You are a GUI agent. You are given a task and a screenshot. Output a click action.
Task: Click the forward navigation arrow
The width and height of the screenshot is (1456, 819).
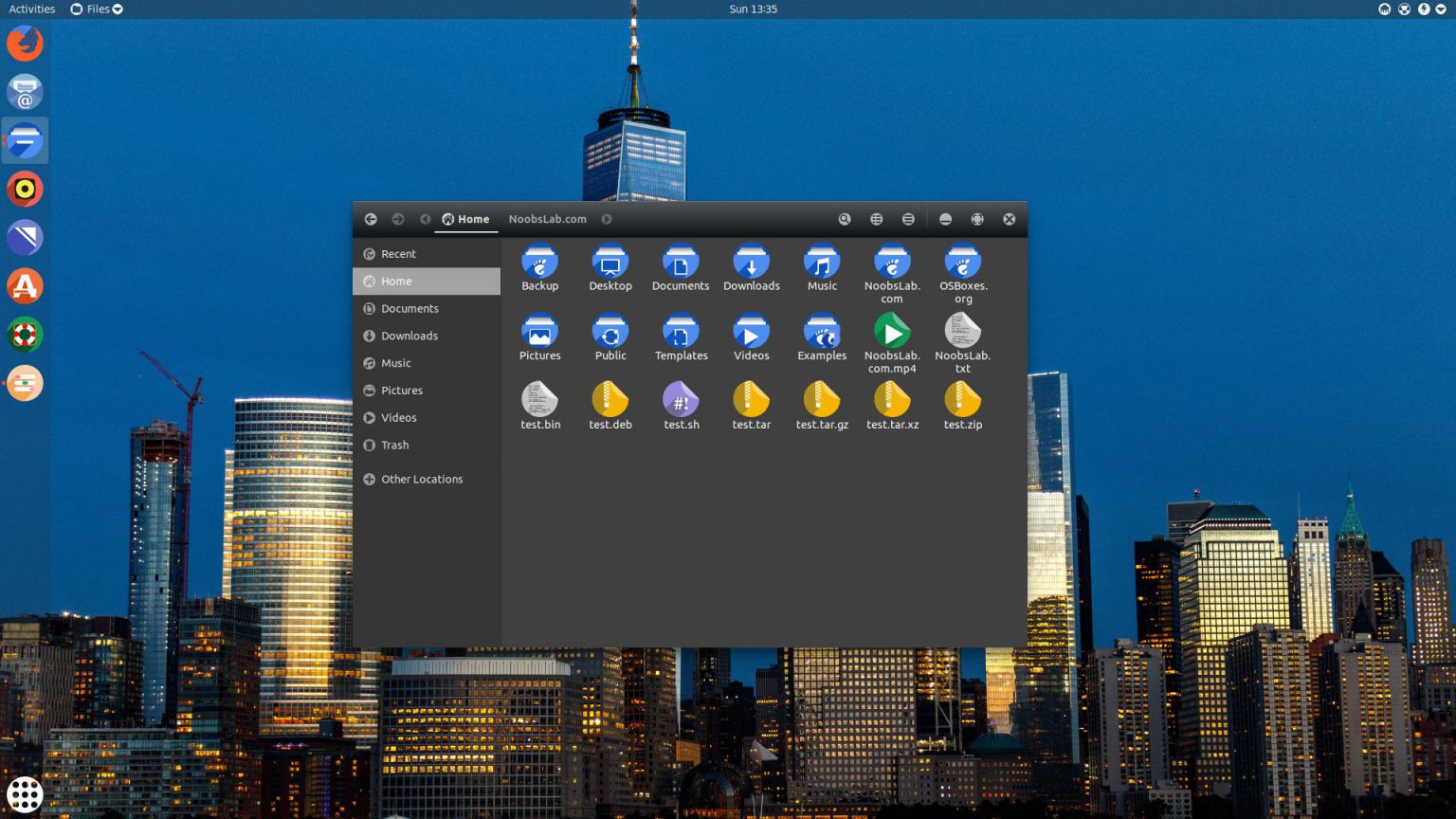click(x=397, y=219)
